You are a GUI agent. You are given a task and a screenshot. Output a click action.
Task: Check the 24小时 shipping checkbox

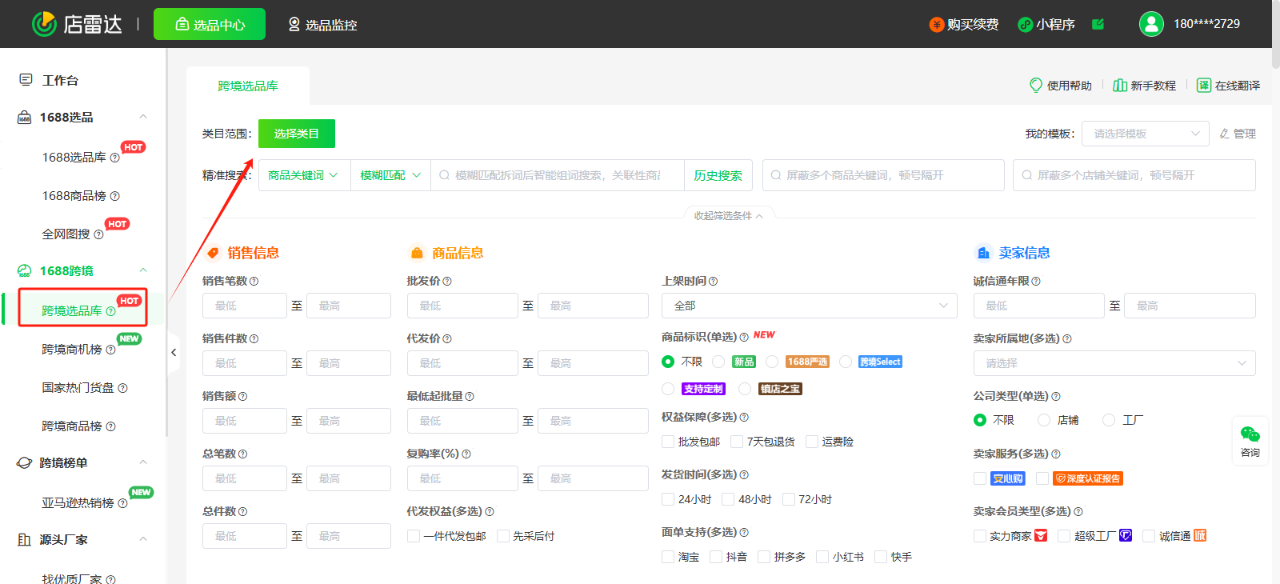pyautogui.click(x=668, y=499)
